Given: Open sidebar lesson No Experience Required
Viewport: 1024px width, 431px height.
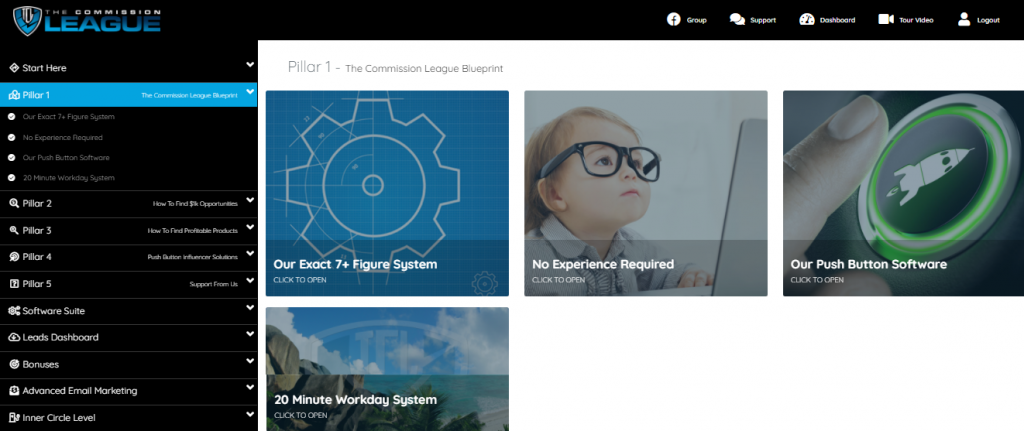Looking at the screenshot, I should click(63, 138).
